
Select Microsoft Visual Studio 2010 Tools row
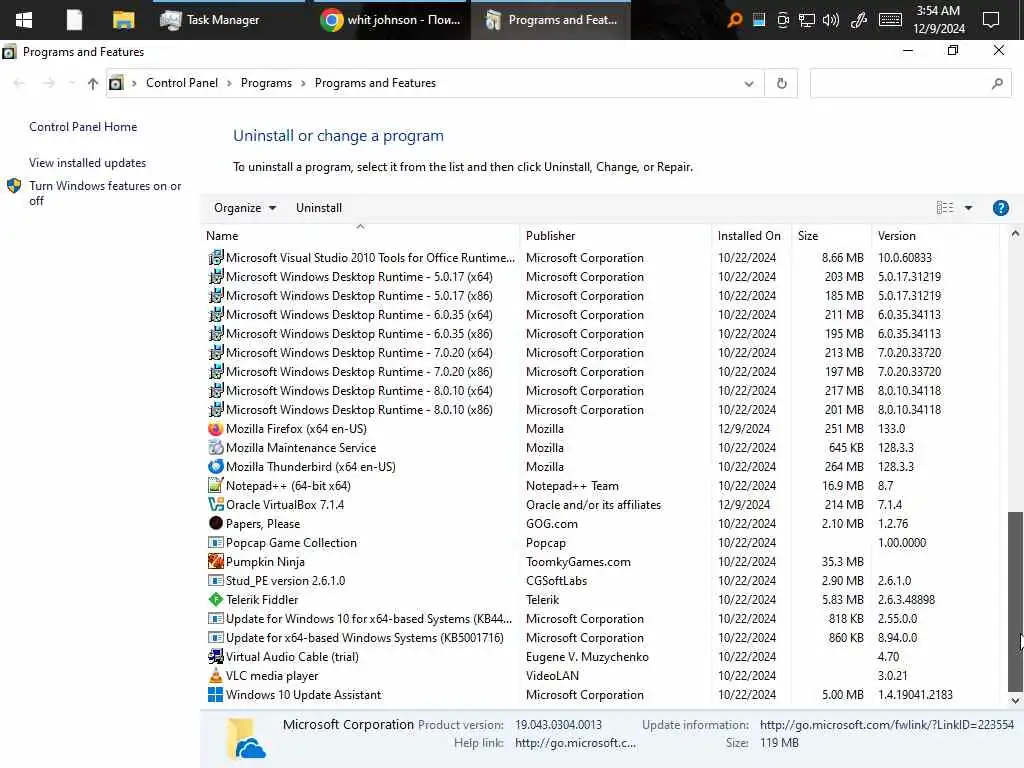click(x=601, y=258)
